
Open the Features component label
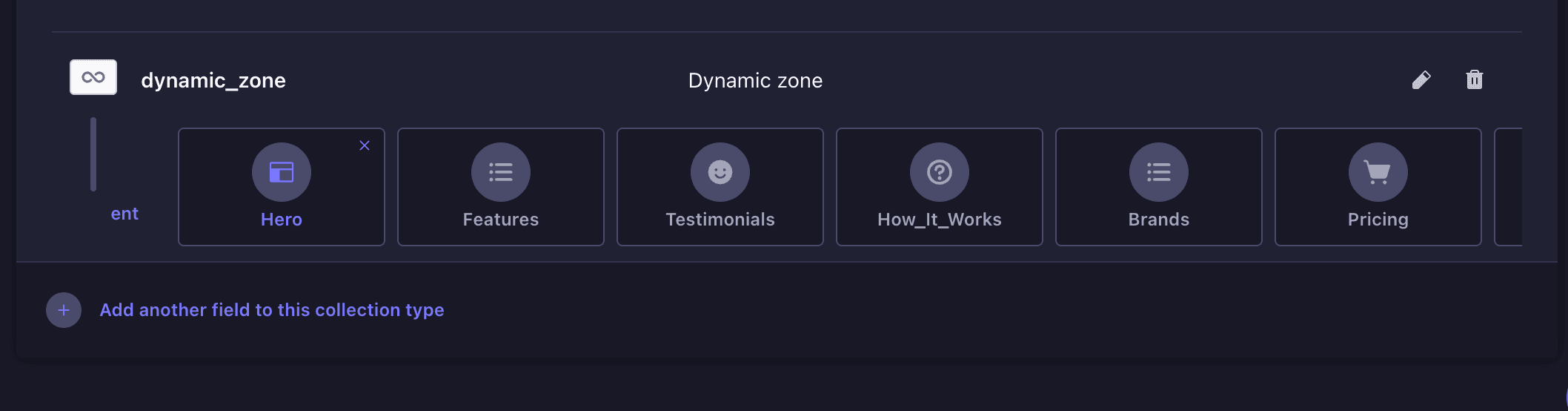coord(501,220)
